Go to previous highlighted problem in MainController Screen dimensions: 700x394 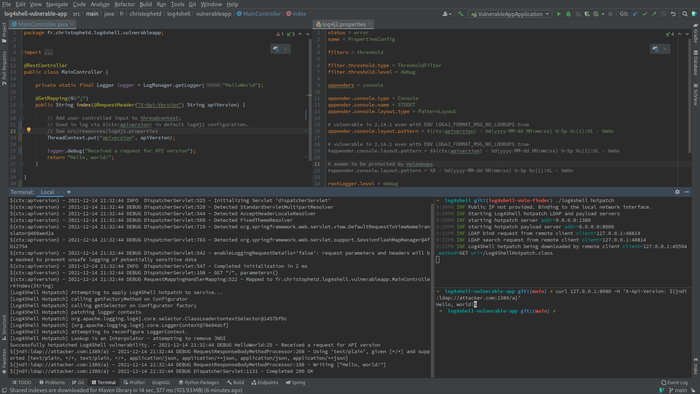300,34
